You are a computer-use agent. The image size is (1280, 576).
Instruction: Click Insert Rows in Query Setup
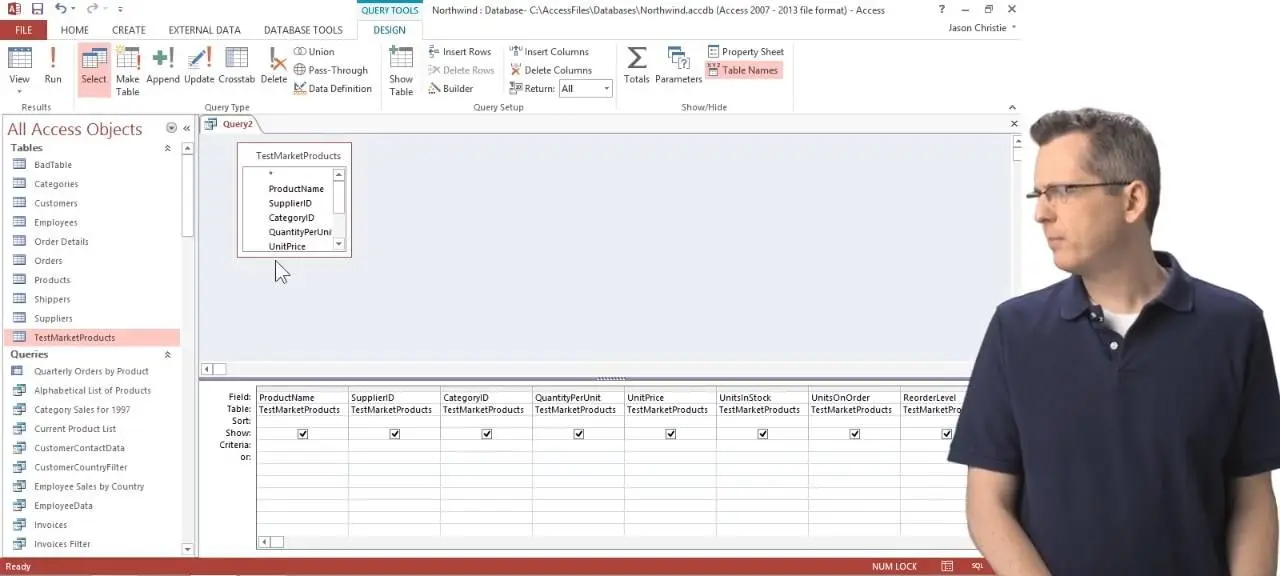[x=460, y=51]
